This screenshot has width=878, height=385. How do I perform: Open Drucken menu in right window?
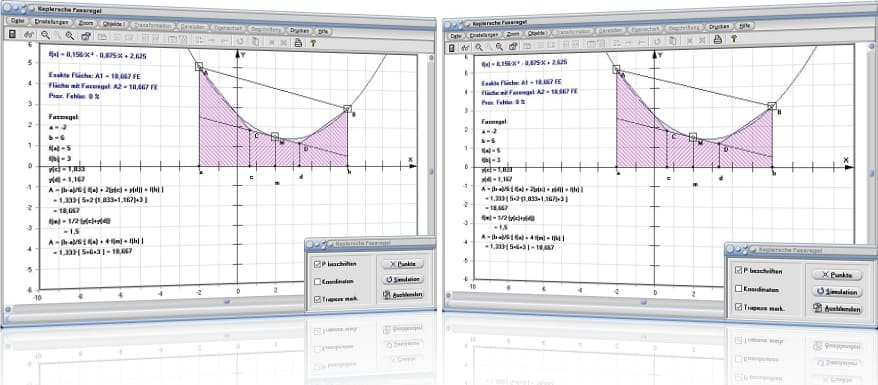click(x=718, y=26)
